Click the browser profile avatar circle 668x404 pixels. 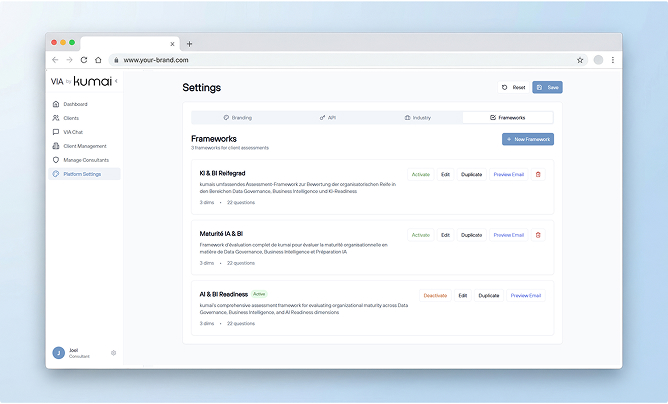599,60
